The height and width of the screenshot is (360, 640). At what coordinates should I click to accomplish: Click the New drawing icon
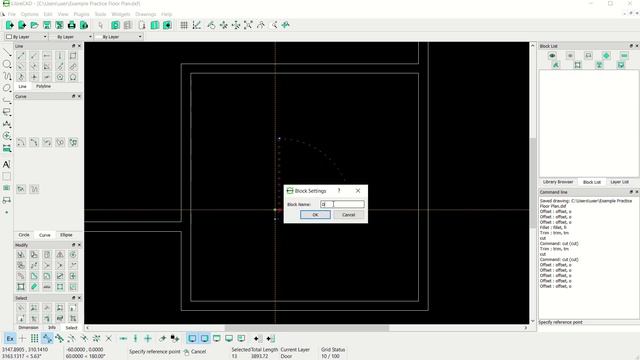[x=9, y=25]
